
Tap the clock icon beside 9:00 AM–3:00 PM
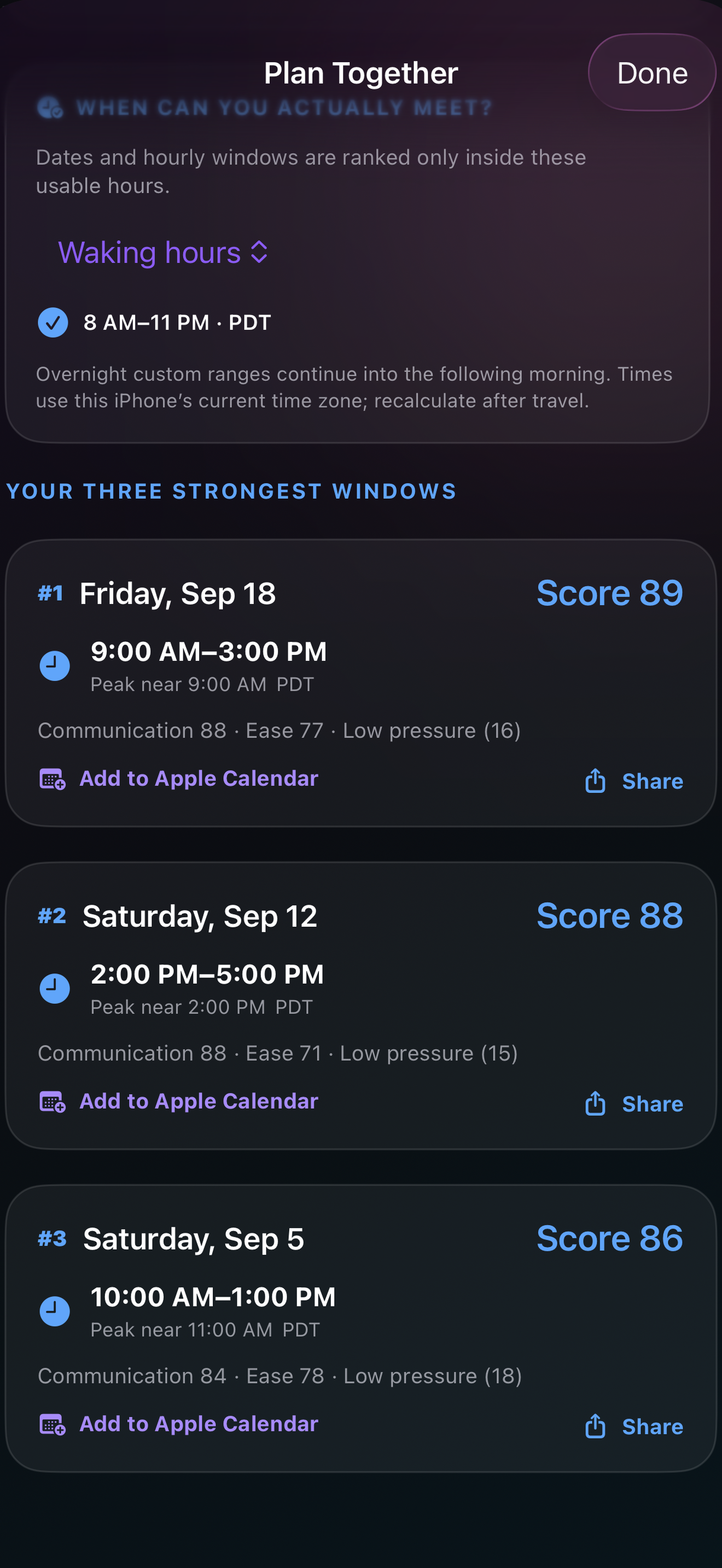pyautogui.click(x=55, y=666)
